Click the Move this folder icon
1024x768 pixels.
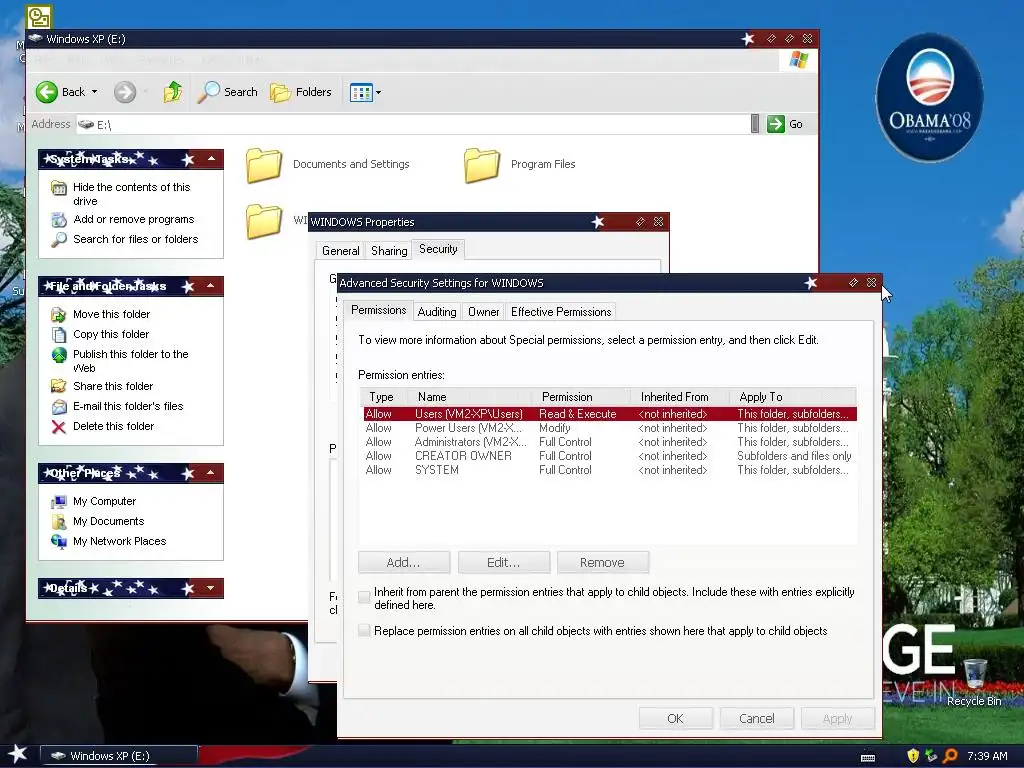tap(59, 315)
